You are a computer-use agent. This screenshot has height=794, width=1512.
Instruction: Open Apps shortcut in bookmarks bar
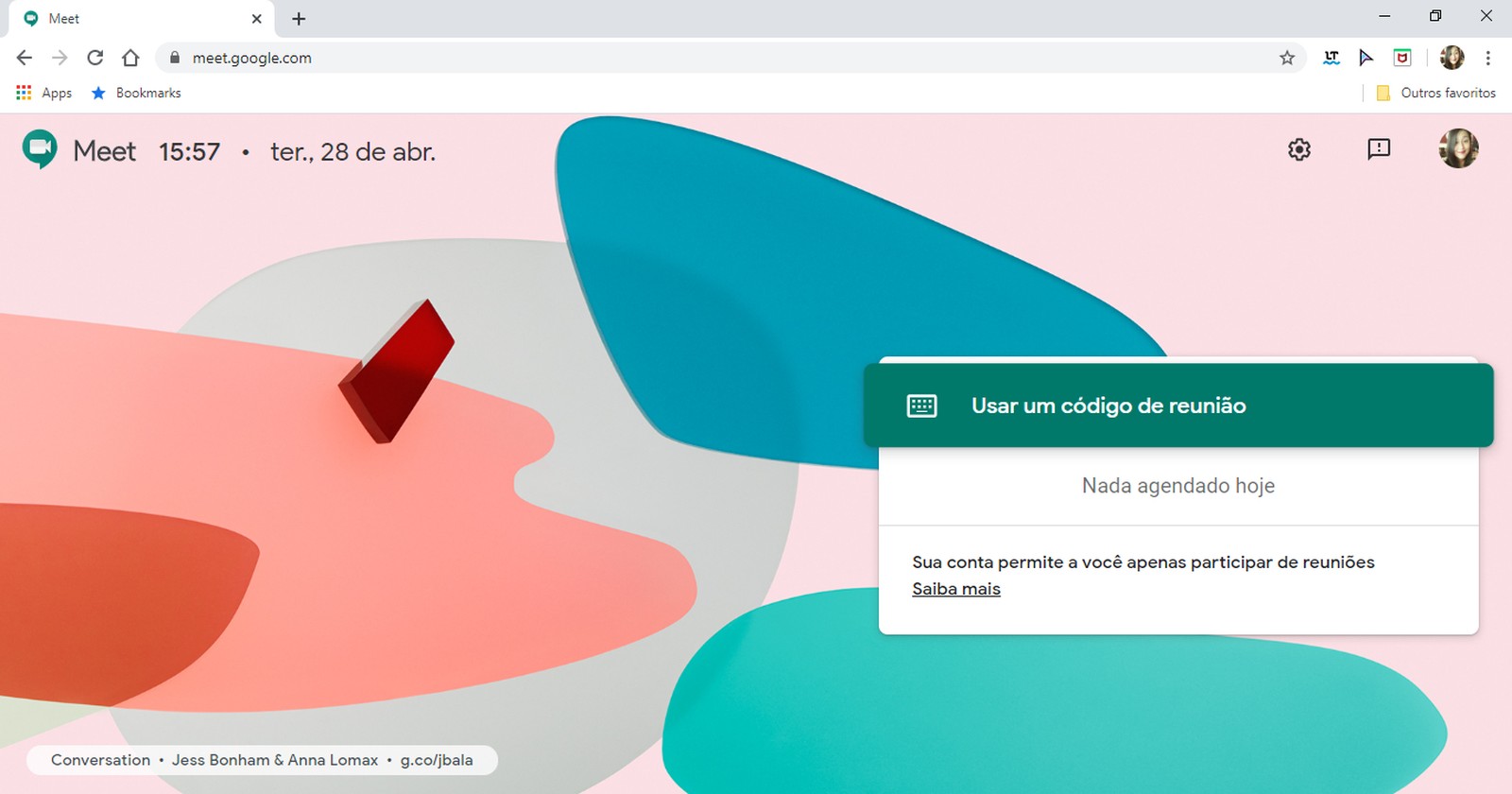pos(44,93)
